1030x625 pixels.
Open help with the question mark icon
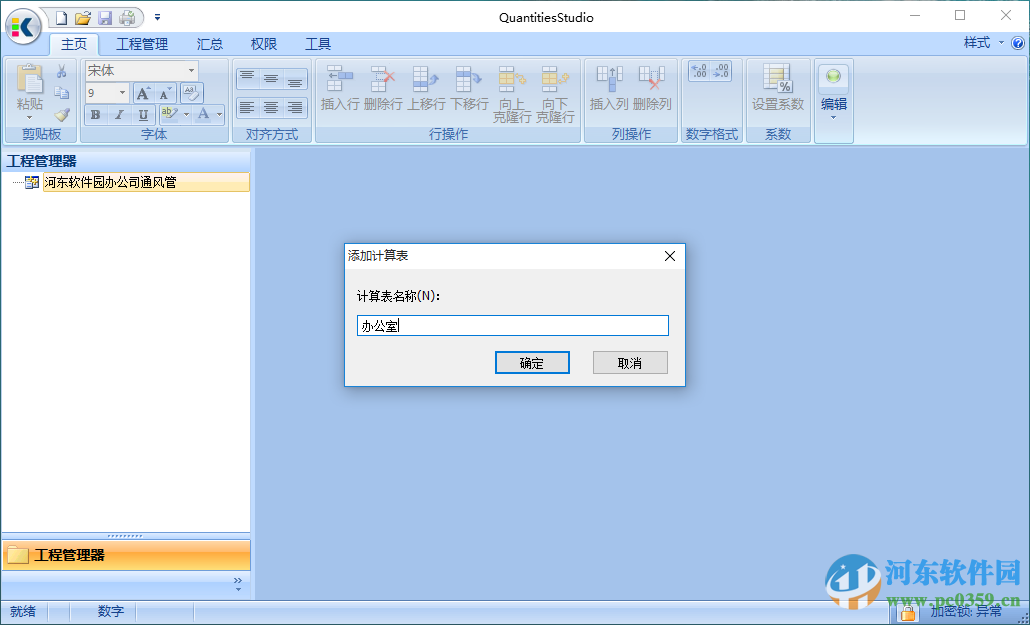click(1018, 43)
